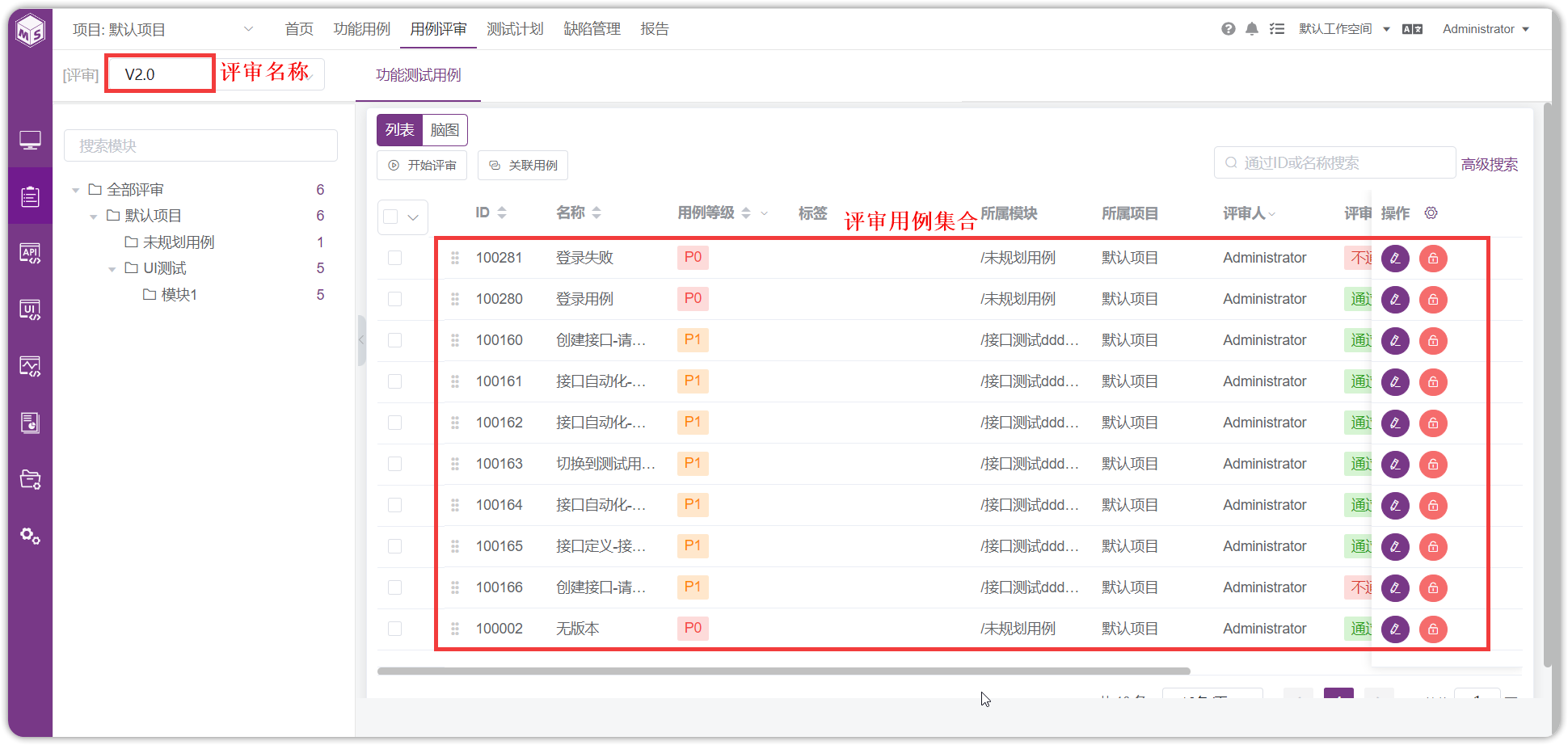Switch to the 脑图 view tab

[x=445, y=130]
